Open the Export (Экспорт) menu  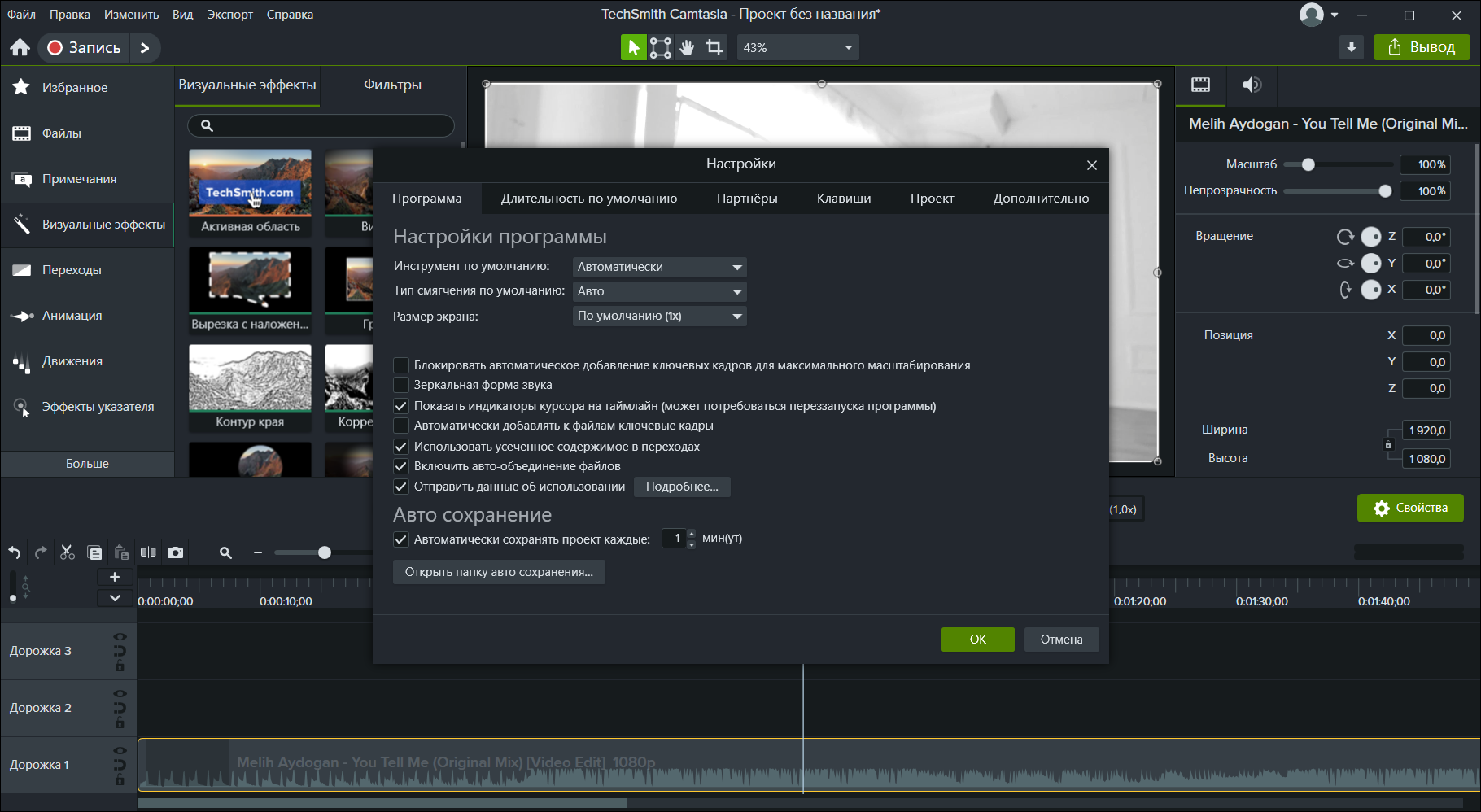tap(229, 15)
